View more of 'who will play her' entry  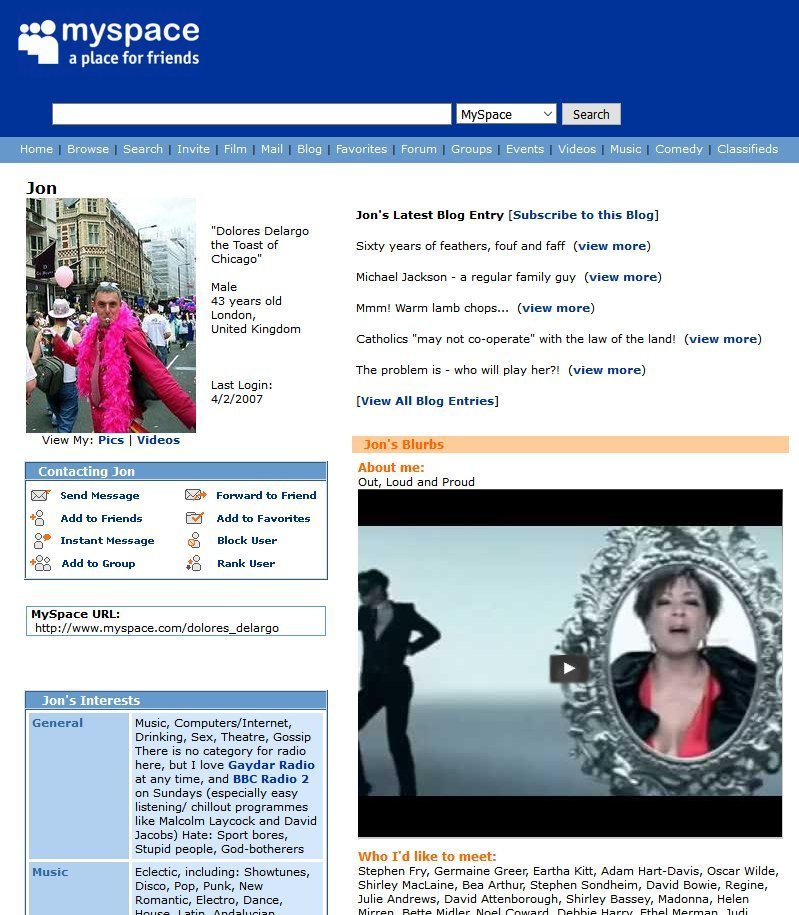point(607,369)
